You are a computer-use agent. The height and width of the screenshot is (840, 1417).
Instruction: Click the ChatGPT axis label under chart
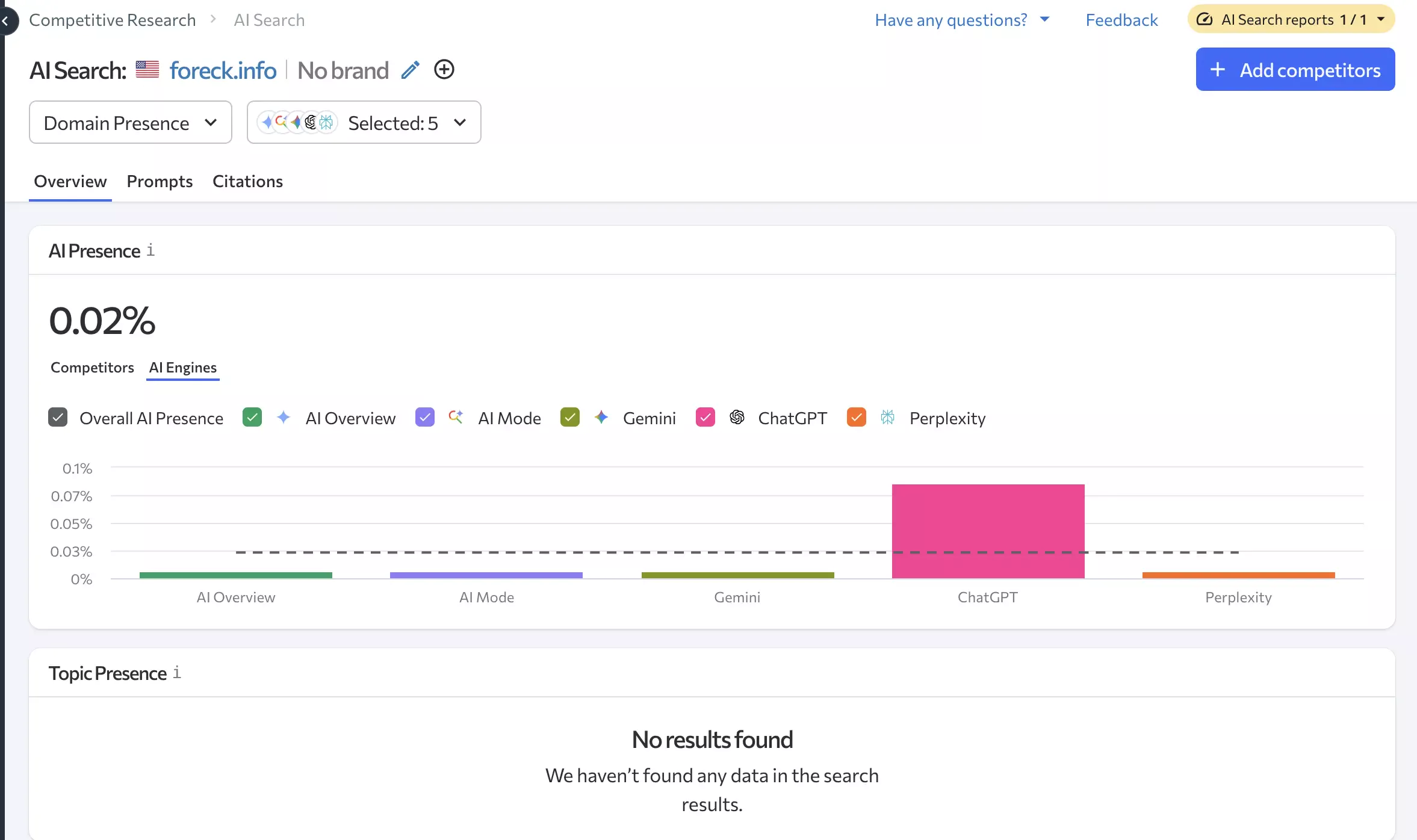click(988, 598)
